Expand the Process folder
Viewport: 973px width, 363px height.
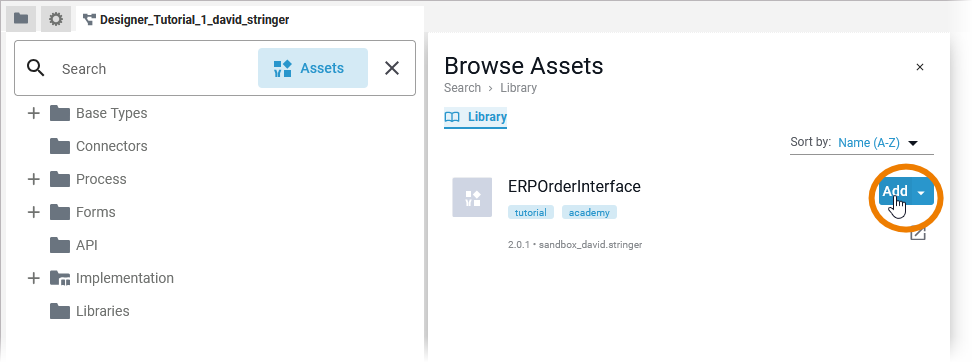point(34,179)
